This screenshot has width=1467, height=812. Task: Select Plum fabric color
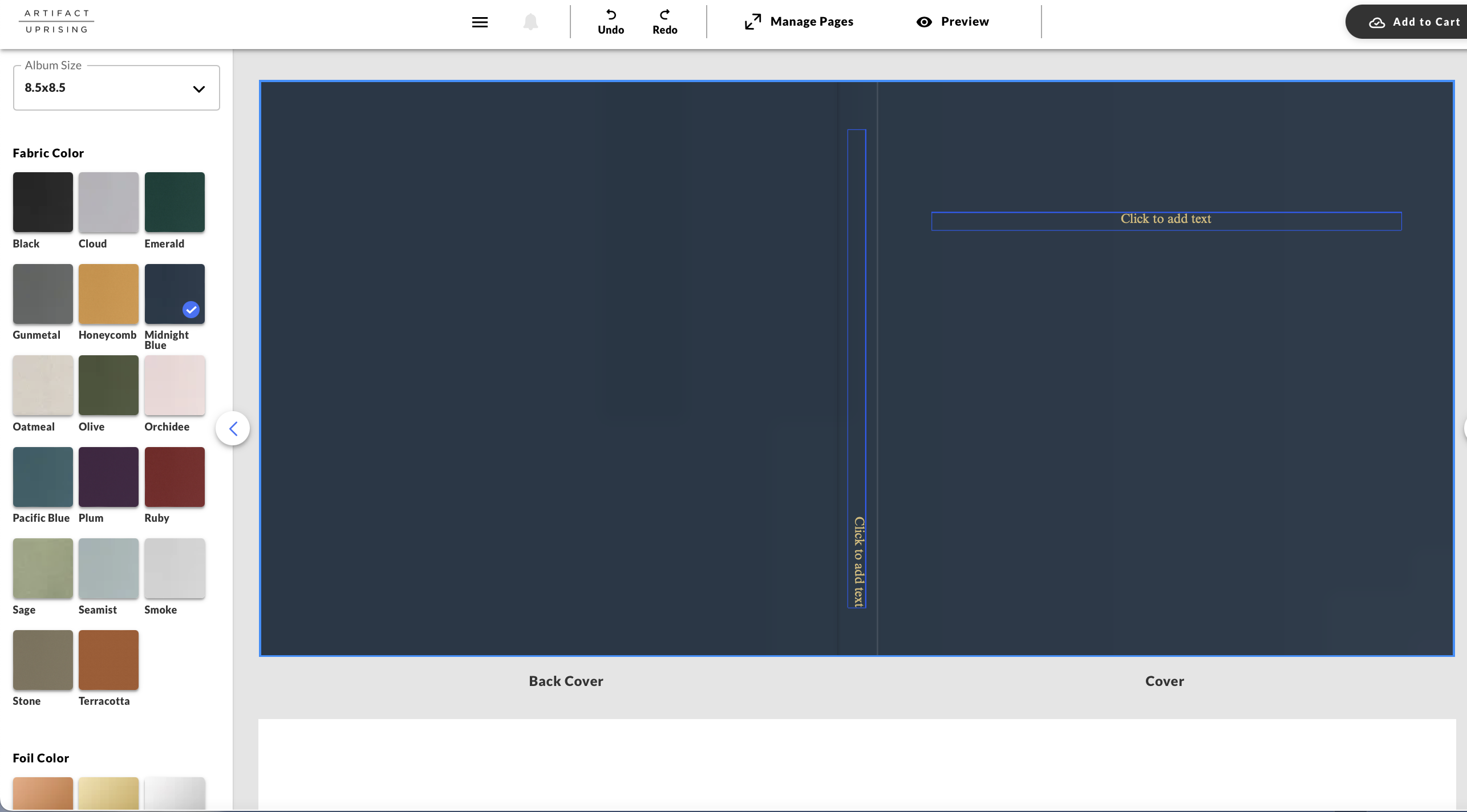(x=108, y=477)
